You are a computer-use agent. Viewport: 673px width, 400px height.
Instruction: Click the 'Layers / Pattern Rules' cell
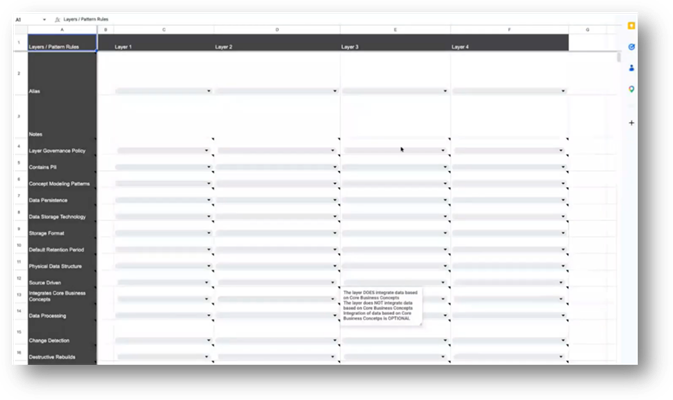(x=62, y=43)
